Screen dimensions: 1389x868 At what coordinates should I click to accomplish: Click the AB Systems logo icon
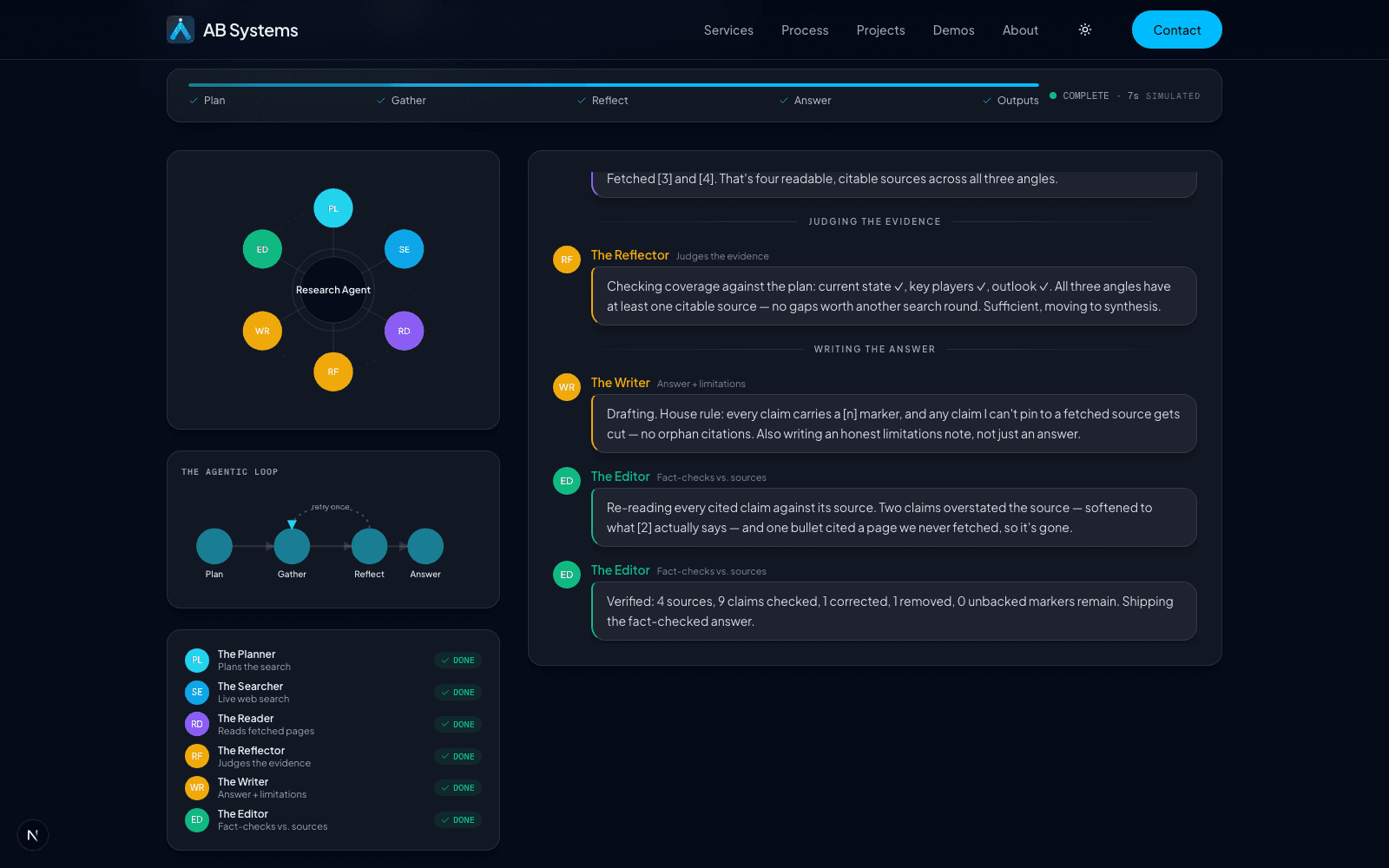pyautogui.click(x=181, y=30)
